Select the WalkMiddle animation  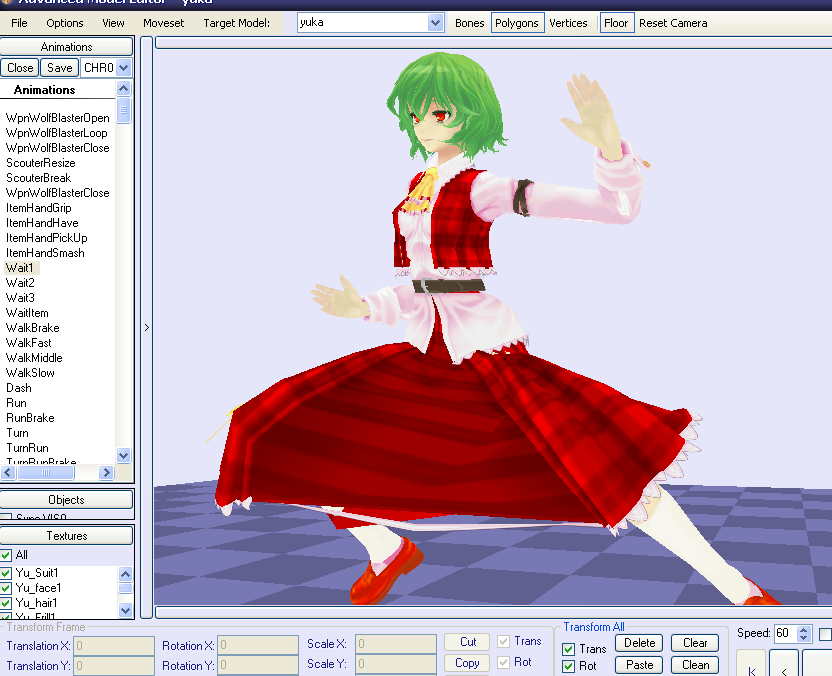tap(34, 358)
